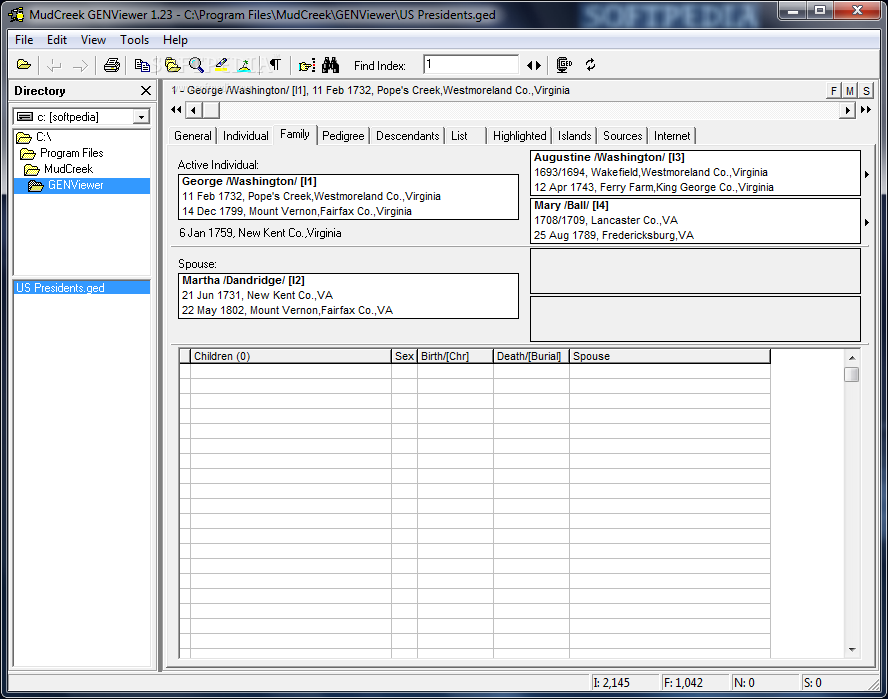Image resolution: width=888 pixels, height=699 pixels.
Task: Click children list scrollbar up arrow
Action: (852, 358)
